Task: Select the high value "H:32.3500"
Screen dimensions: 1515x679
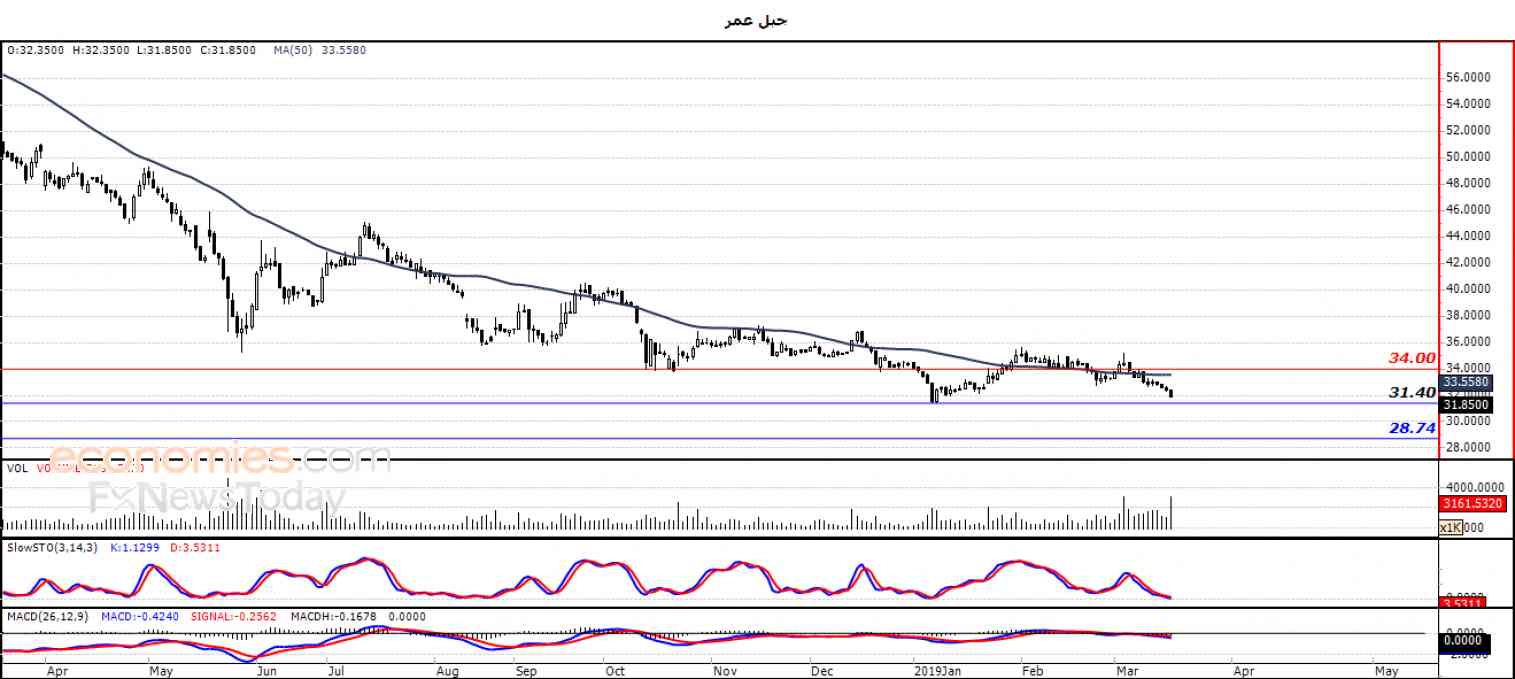Action: (x=102, y=49)
